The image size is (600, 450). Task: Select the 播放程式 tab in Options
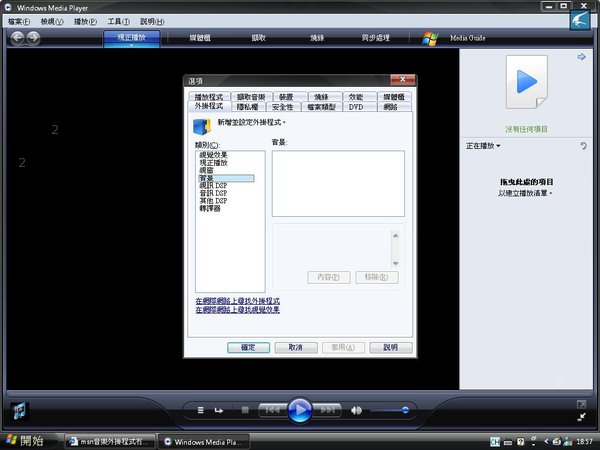coord(209,97)
